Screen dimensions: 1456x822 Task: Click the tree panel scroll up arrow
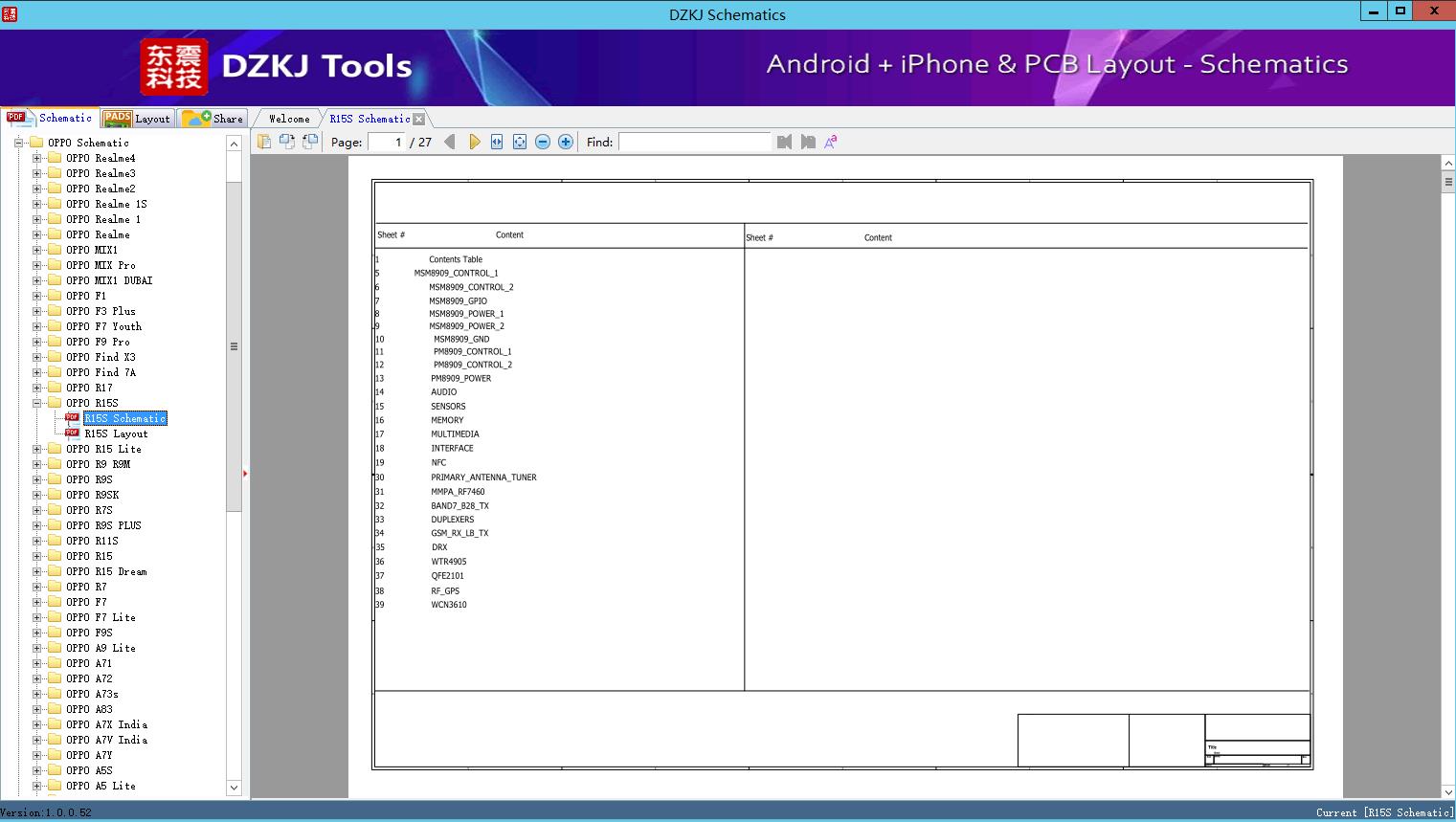coord(234,144)
